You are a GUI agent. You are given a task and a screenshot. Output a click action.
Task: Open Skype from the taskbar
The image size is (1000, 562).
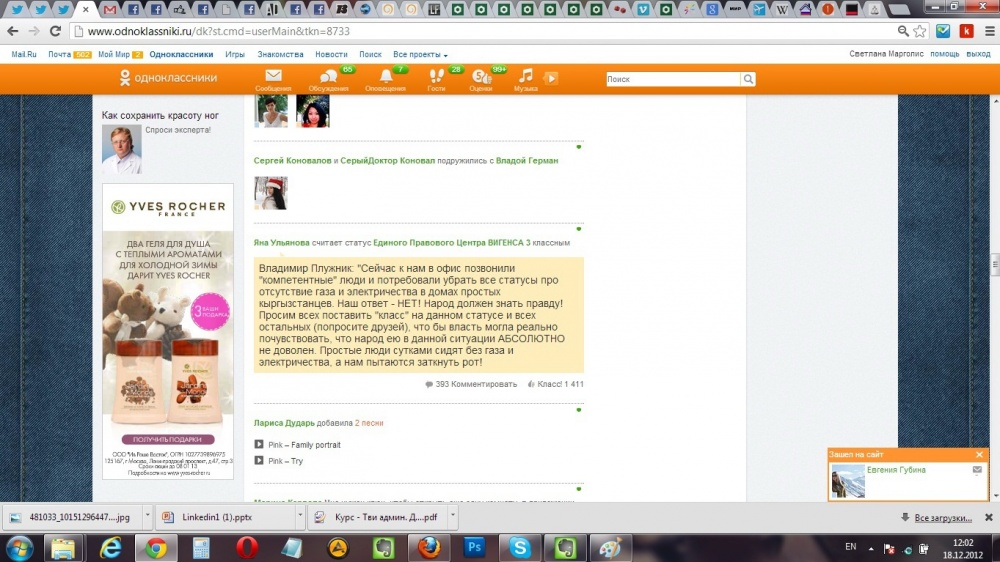520,547
